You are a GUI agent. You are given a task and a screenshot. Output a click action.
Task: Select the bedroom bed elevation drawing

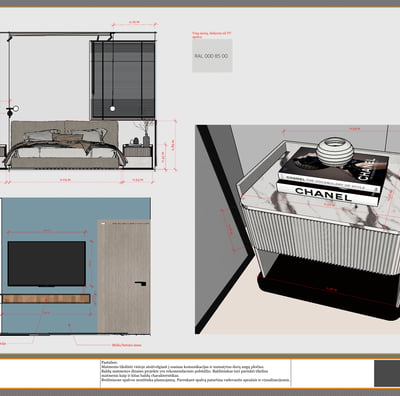coord(78,101)
